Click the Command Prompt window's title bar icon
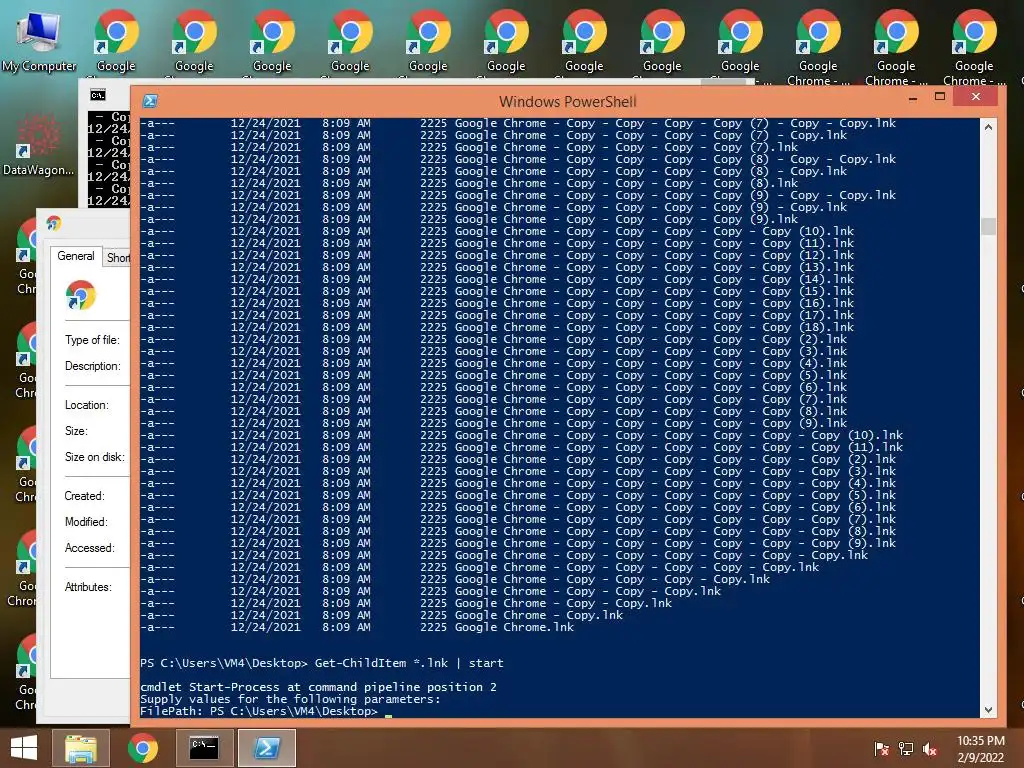The image size is (1024, 768). [98, 95]
